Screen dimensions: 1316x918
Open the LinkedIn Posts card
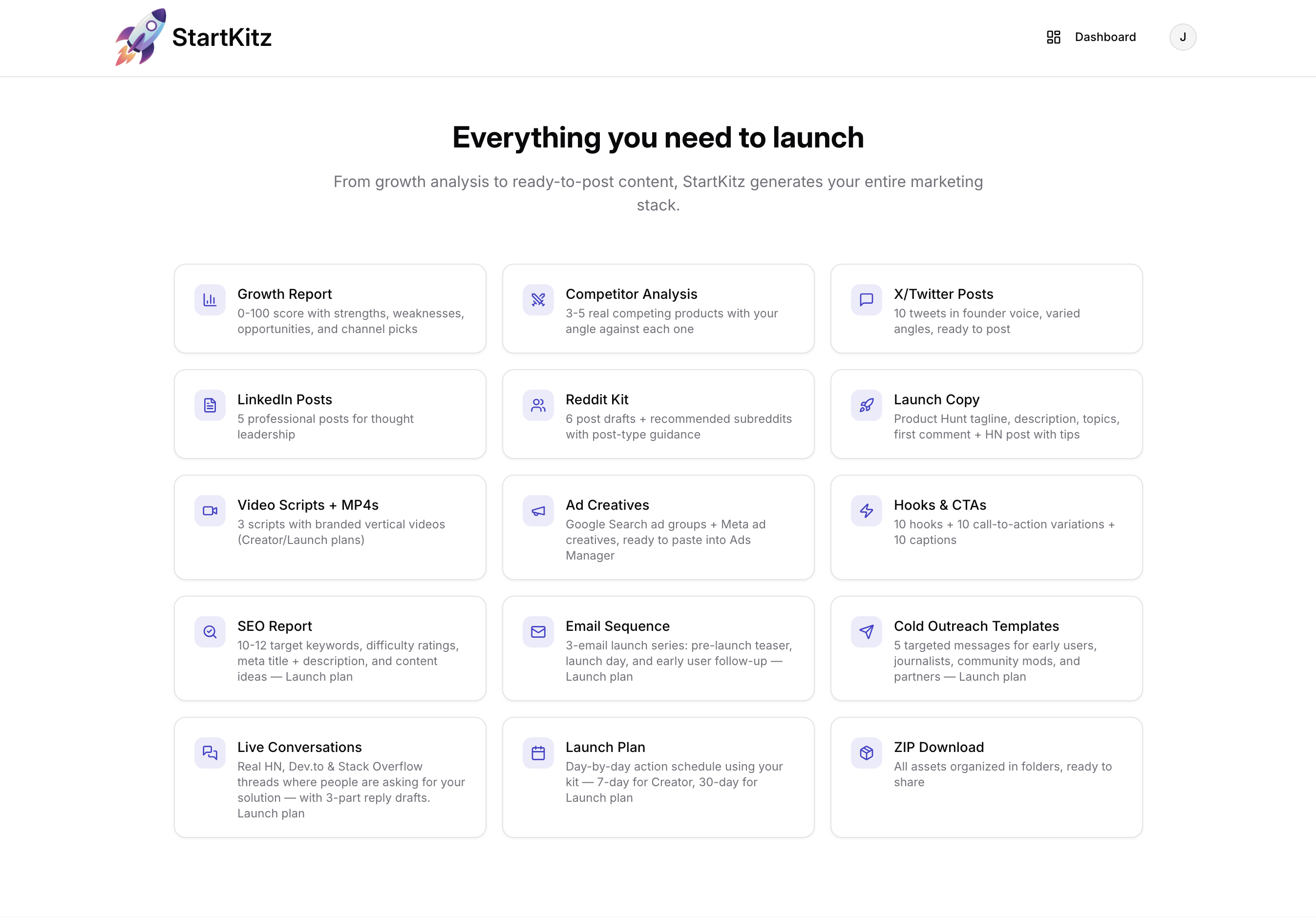pos(330,414)
